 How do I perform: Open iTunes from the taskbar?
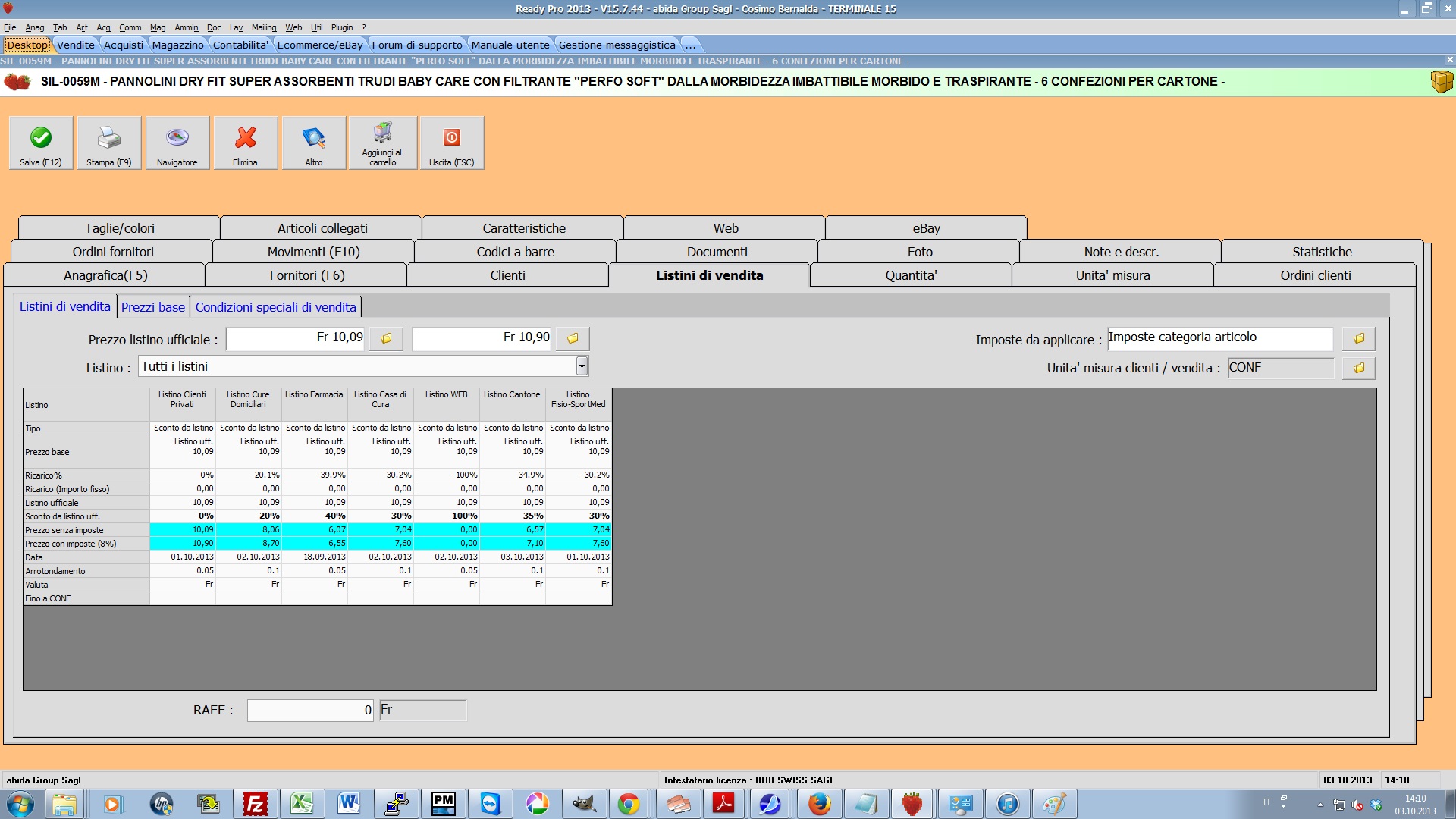1007,804
